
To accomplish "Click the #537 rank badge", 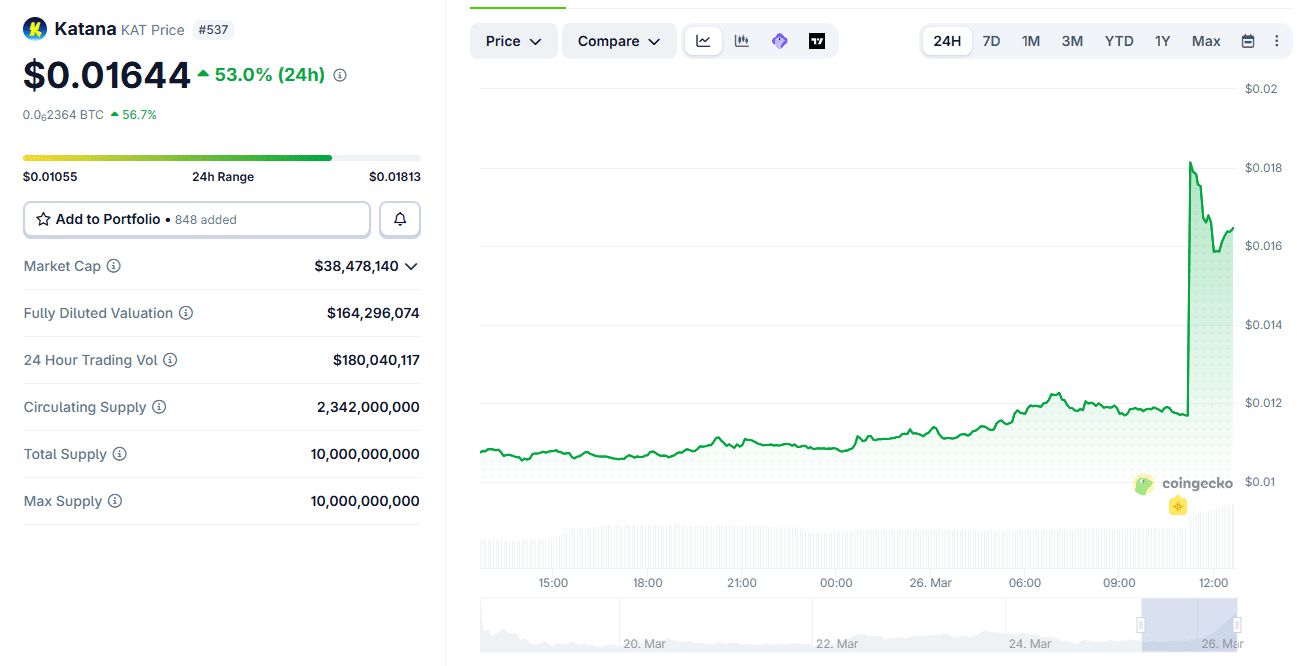I will pos(213,29).
